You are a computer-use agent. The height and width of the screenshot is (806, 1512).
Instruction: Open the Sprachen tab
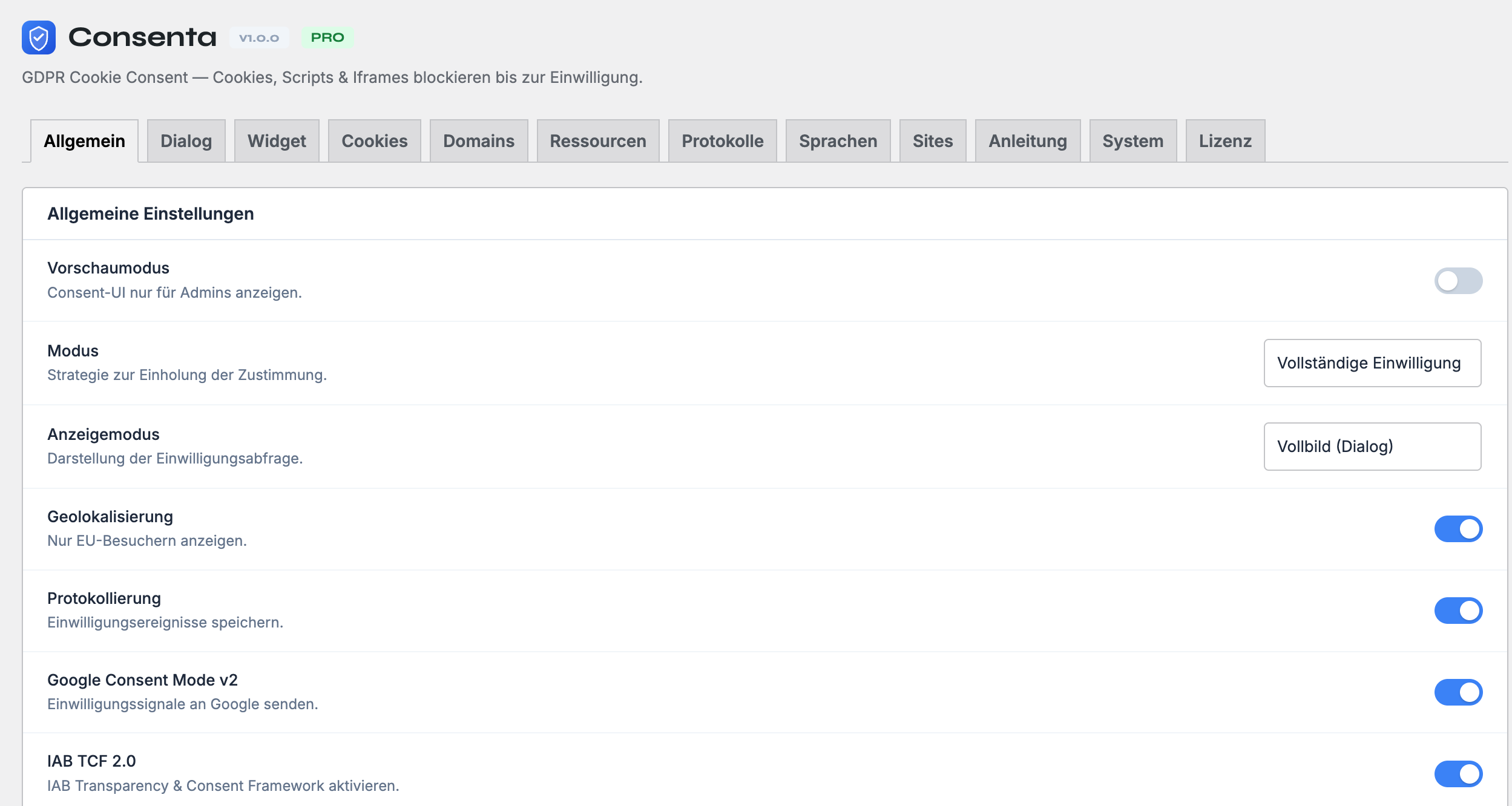[x=838, y=140]
